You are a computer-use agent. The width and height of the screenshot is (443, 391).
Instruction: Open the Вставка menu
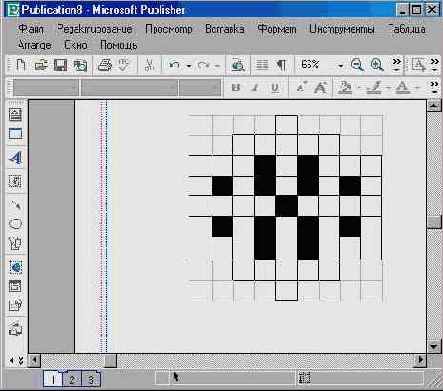(225, 29)
